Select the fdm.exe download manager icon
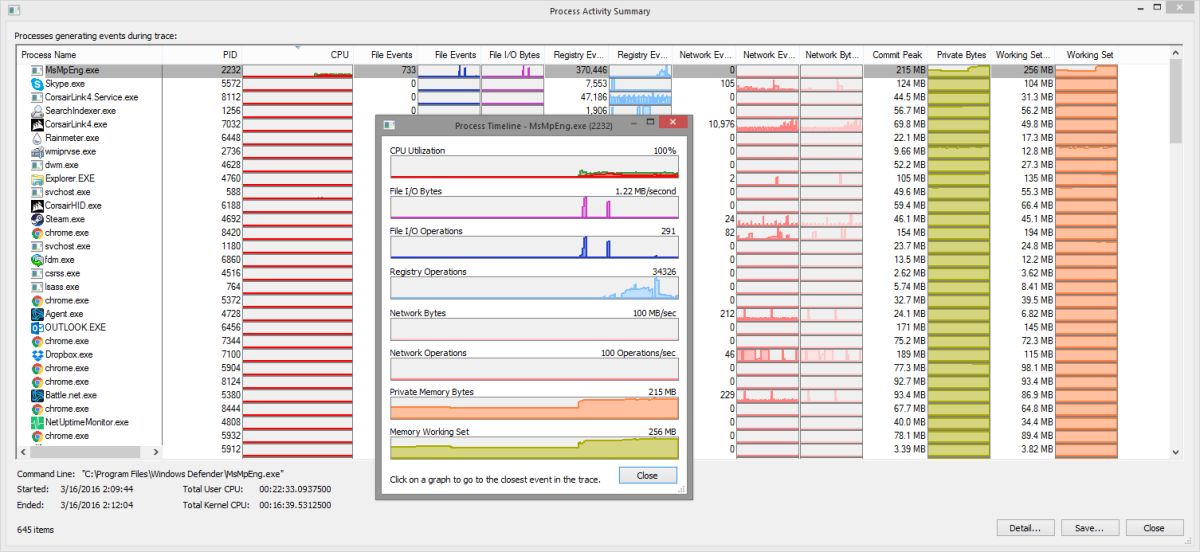The height and width of the screenshot is (552, 1200). tap(36, 260)
